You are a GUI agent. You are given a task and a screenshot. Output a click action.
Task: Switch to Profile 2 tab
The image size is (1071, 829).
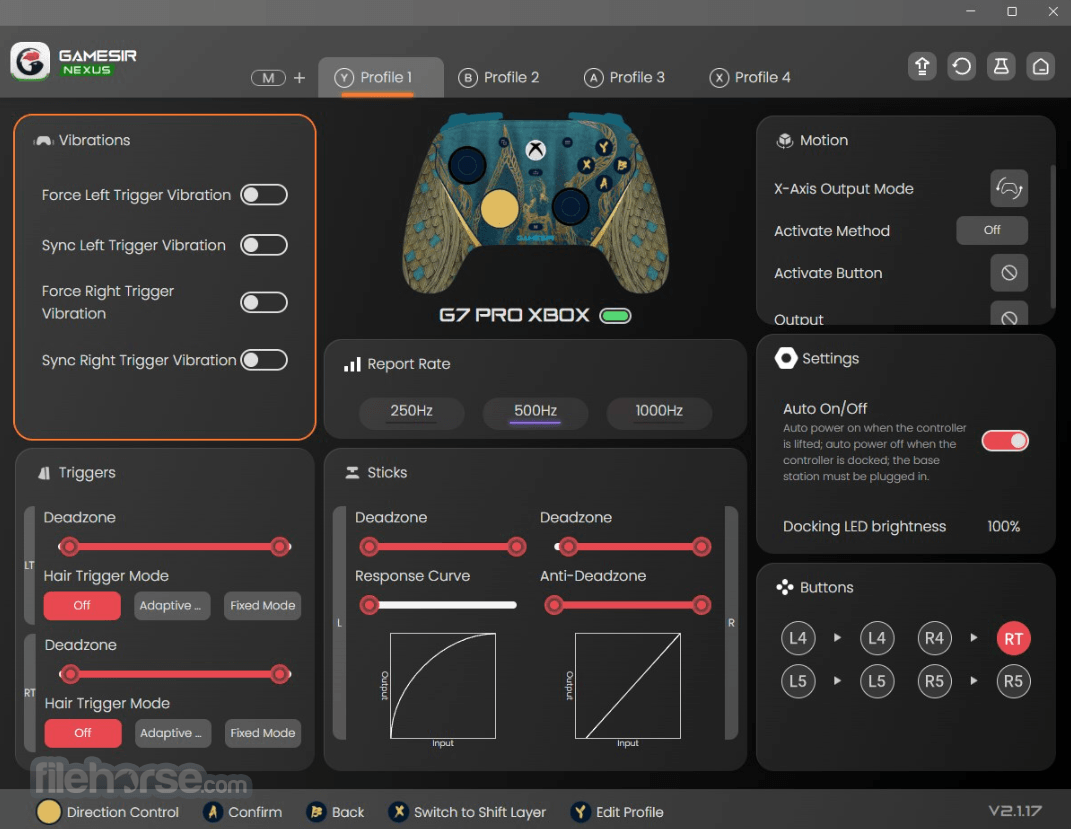click(x=499, y=78)
